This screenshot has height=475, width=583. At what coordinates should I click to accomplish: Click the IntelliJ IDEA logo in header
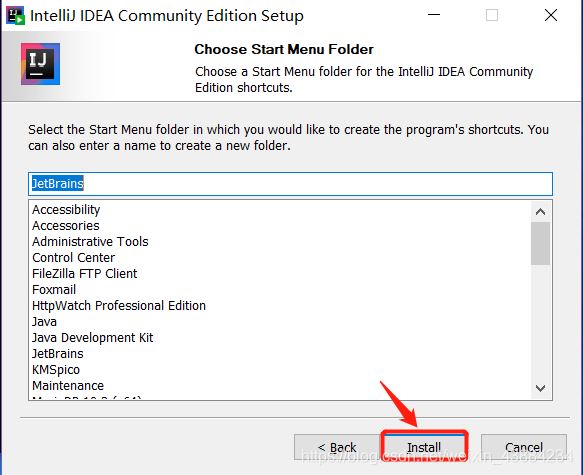[x=40, y=64]
